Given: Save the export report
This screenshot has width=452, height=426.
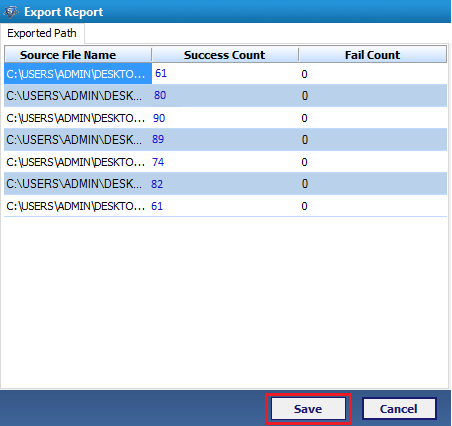Looking at the screenshot, I should click(308, 409).
